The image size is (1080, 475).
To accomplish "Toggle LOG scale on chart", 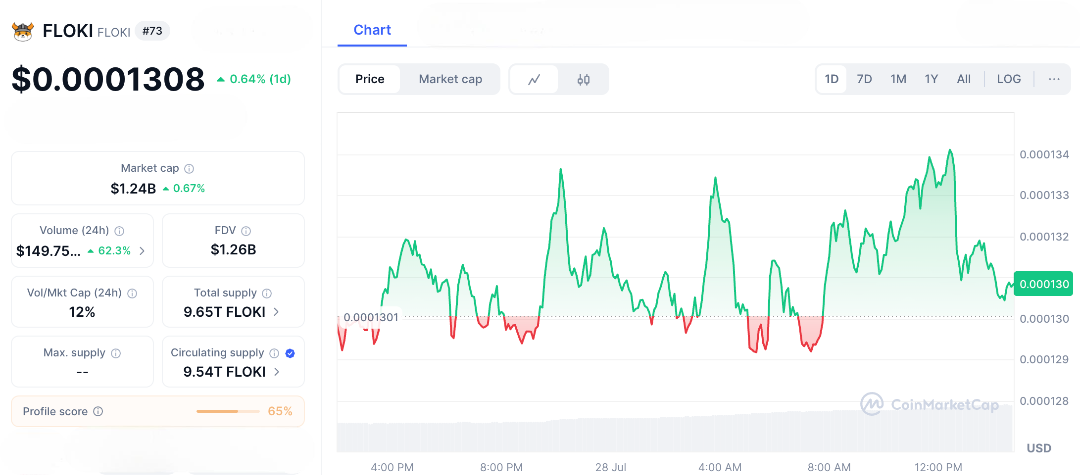I will point(1009,79).
